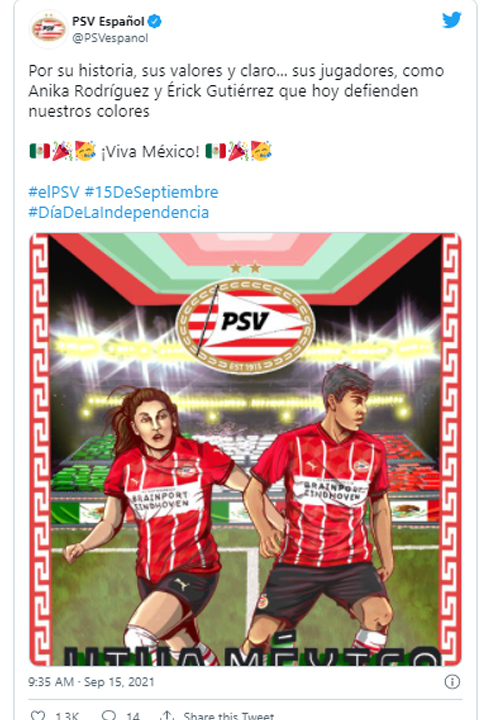Click the PSV crest in the illustration

(245, 325)
